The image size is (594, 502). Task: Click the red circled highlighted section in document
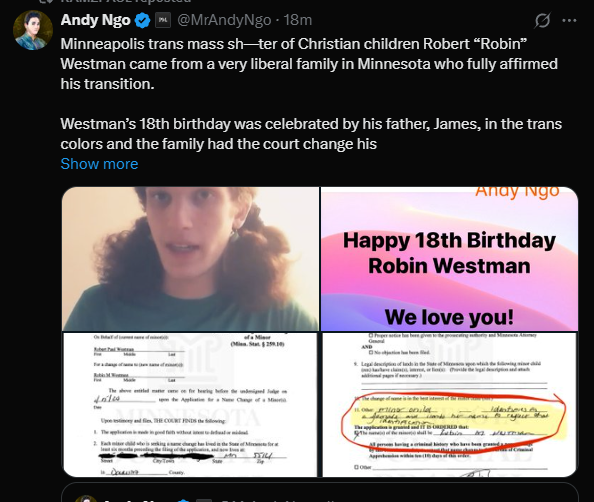pos(454,422)
